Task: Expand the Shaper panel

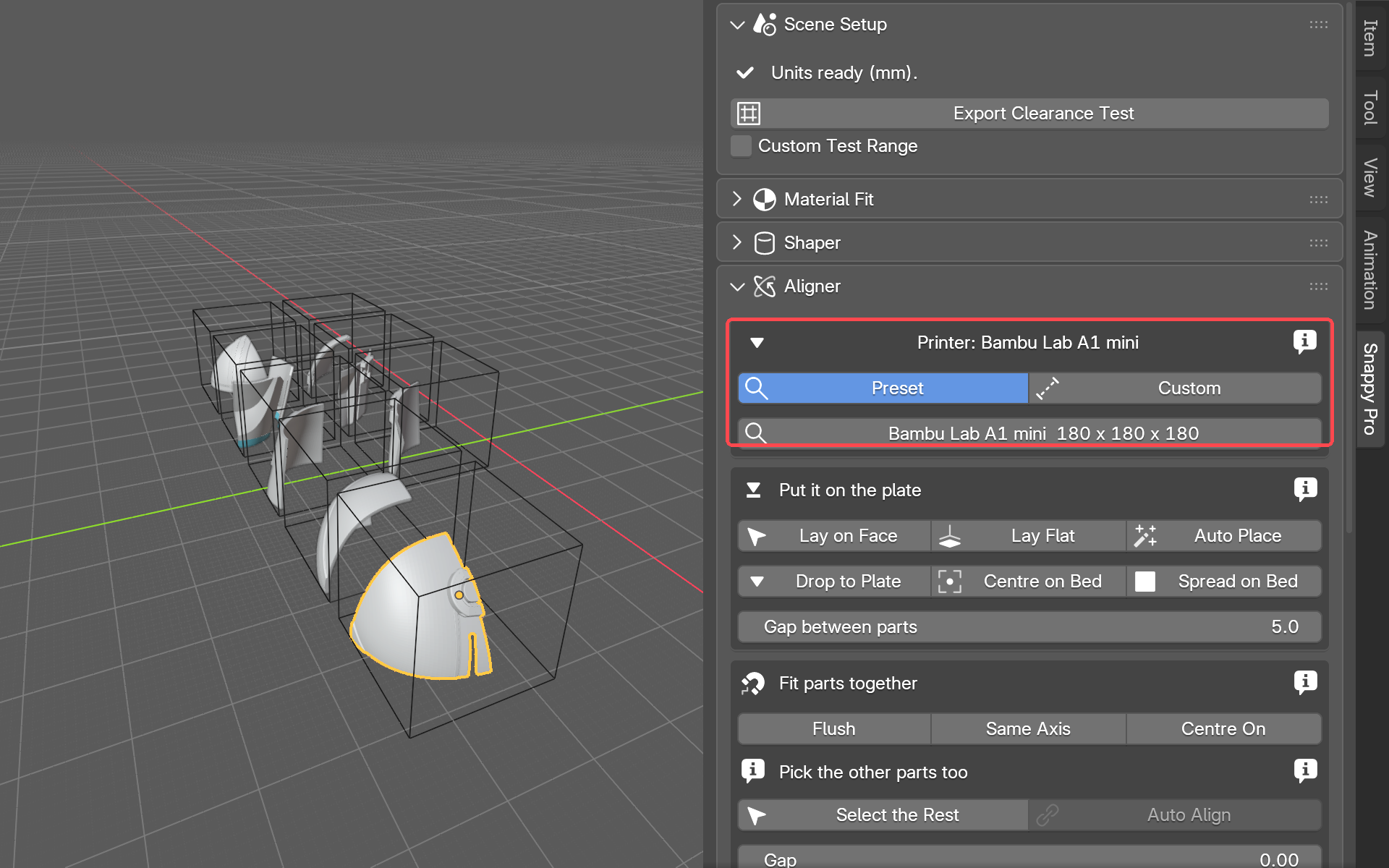Action: tap(737, 242)
